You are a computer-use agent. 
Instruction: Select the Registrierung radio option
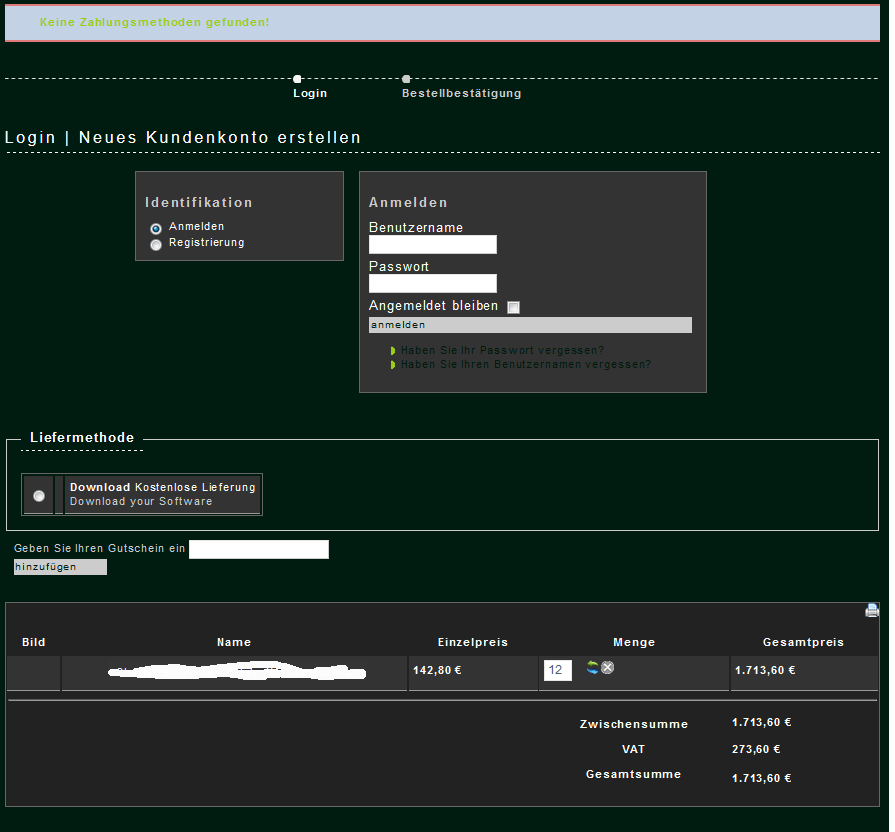coord(156,244)
